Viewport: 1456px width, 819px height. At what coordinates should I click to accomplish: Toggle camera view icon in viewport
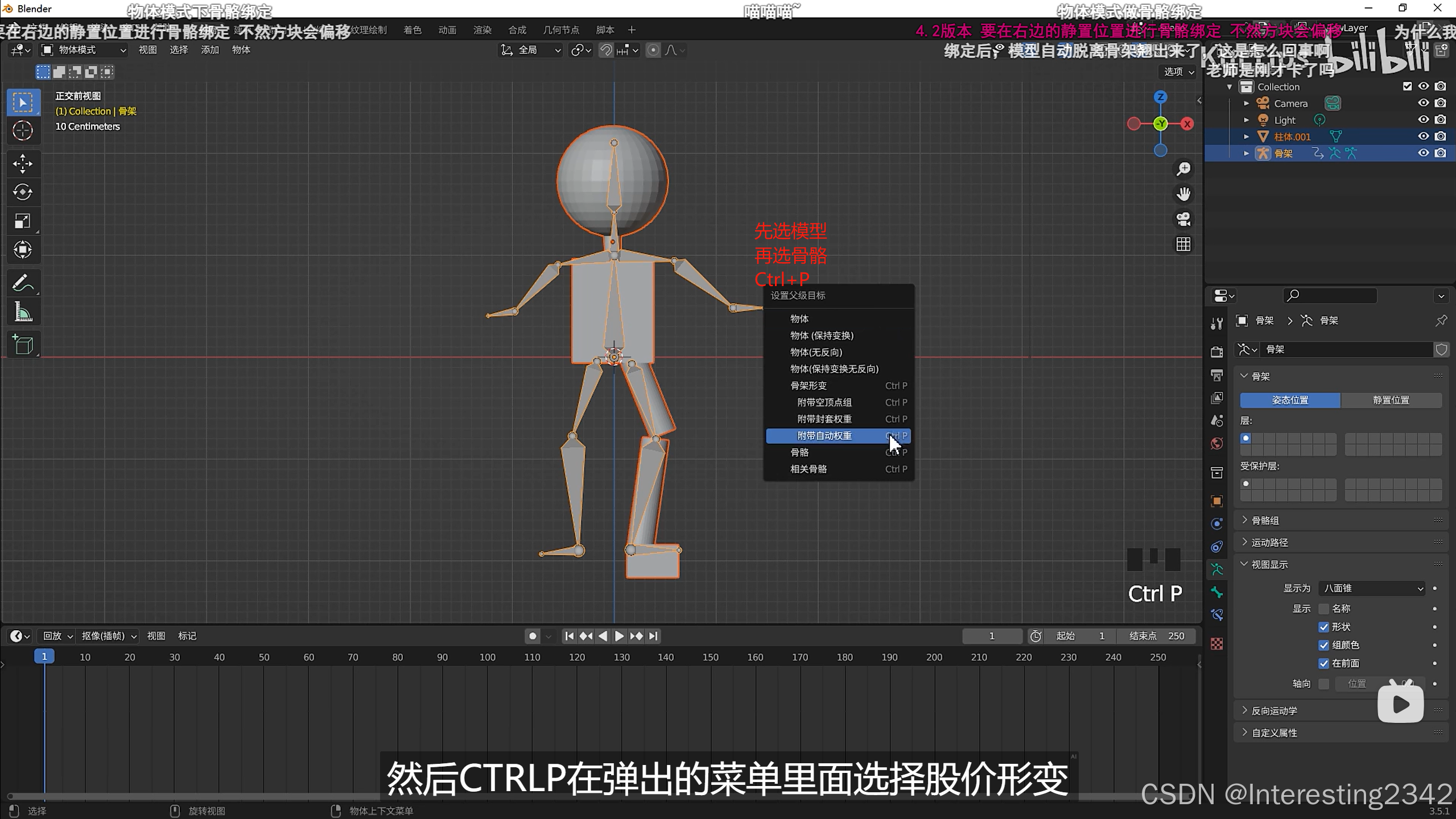point(1183,219)
